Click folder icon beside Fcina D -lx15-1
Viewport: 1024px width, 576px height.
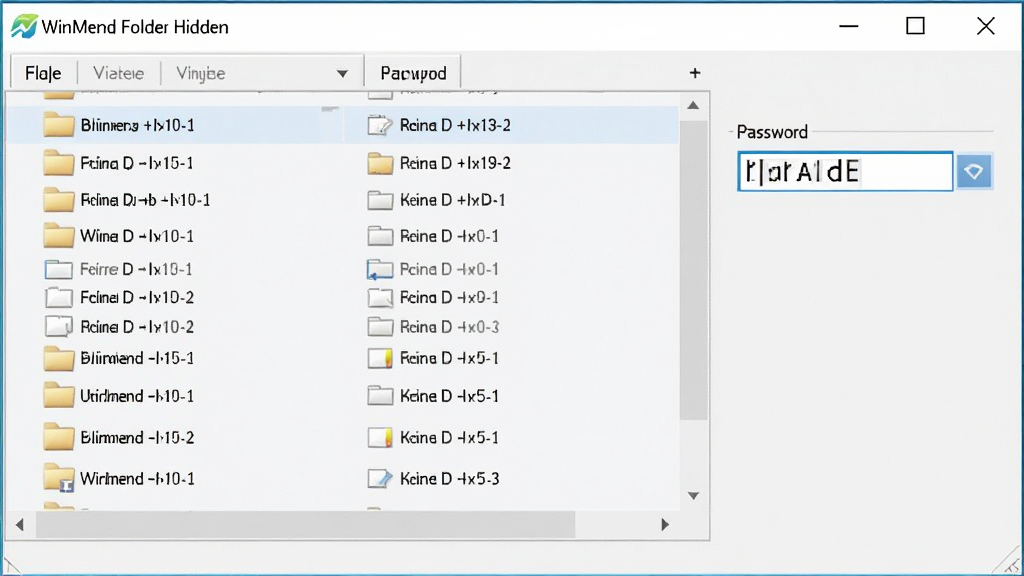(59, 163)
